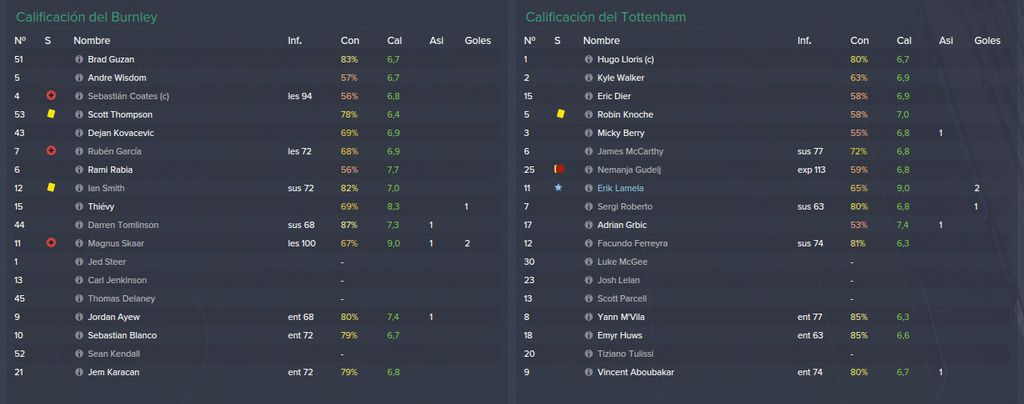Click the star icon beside Erik Lamela

point(558,188)
